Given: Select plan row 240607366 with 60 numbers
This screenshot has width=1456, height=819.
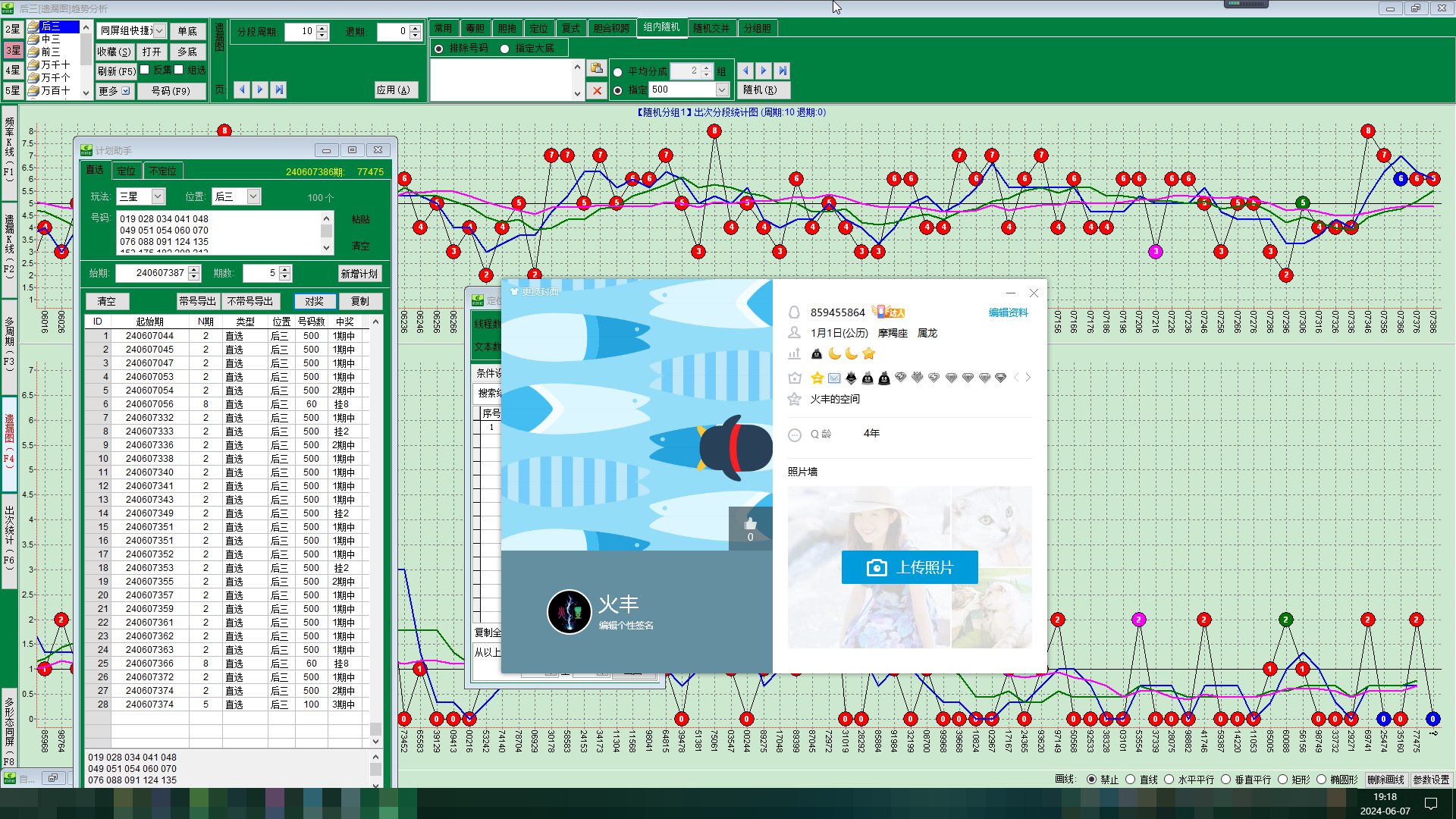Looking at the screenshot, I should 227,664.
